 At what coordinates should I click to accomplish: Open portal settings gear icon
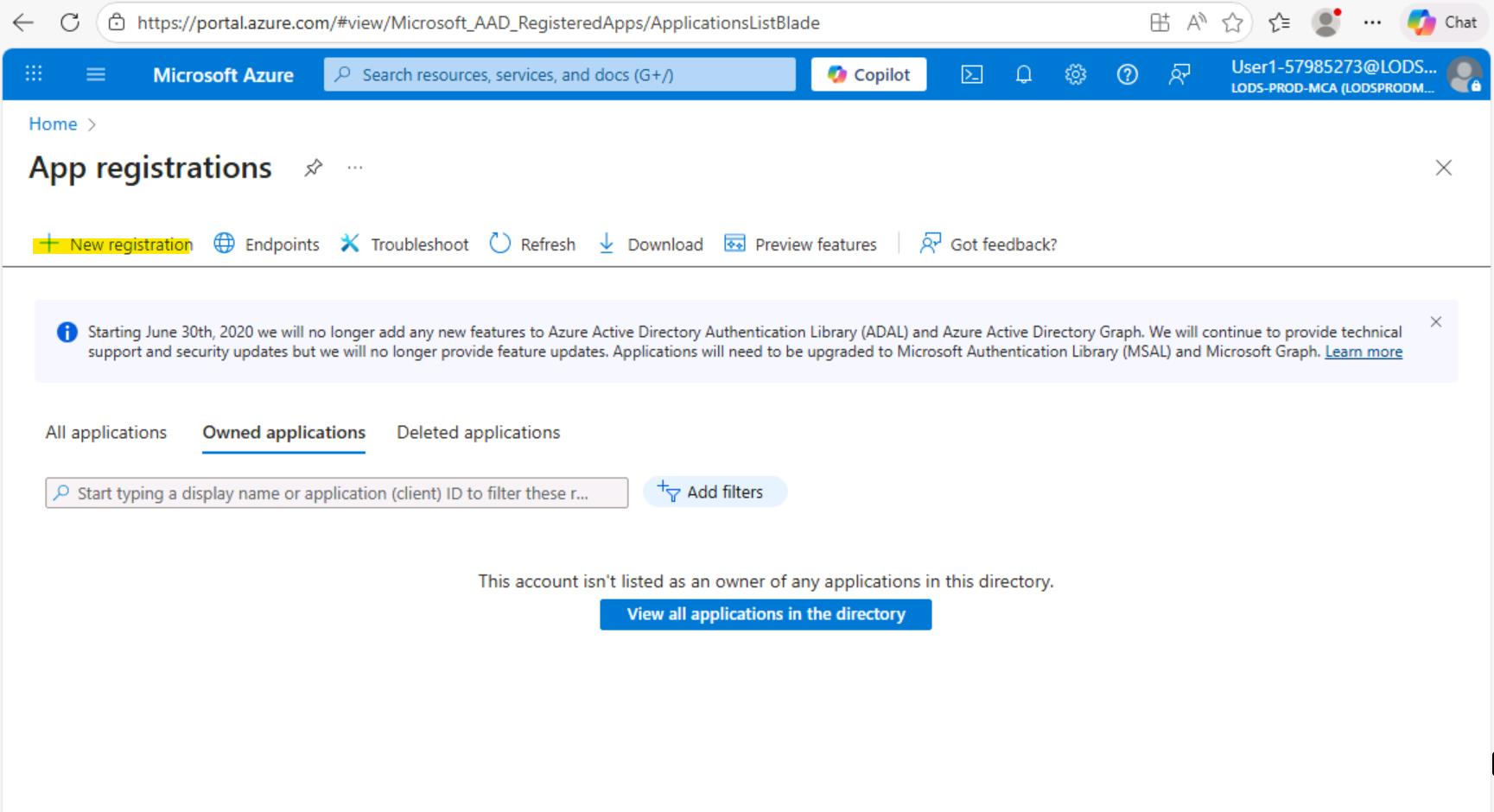click(x=1075, y=75)
